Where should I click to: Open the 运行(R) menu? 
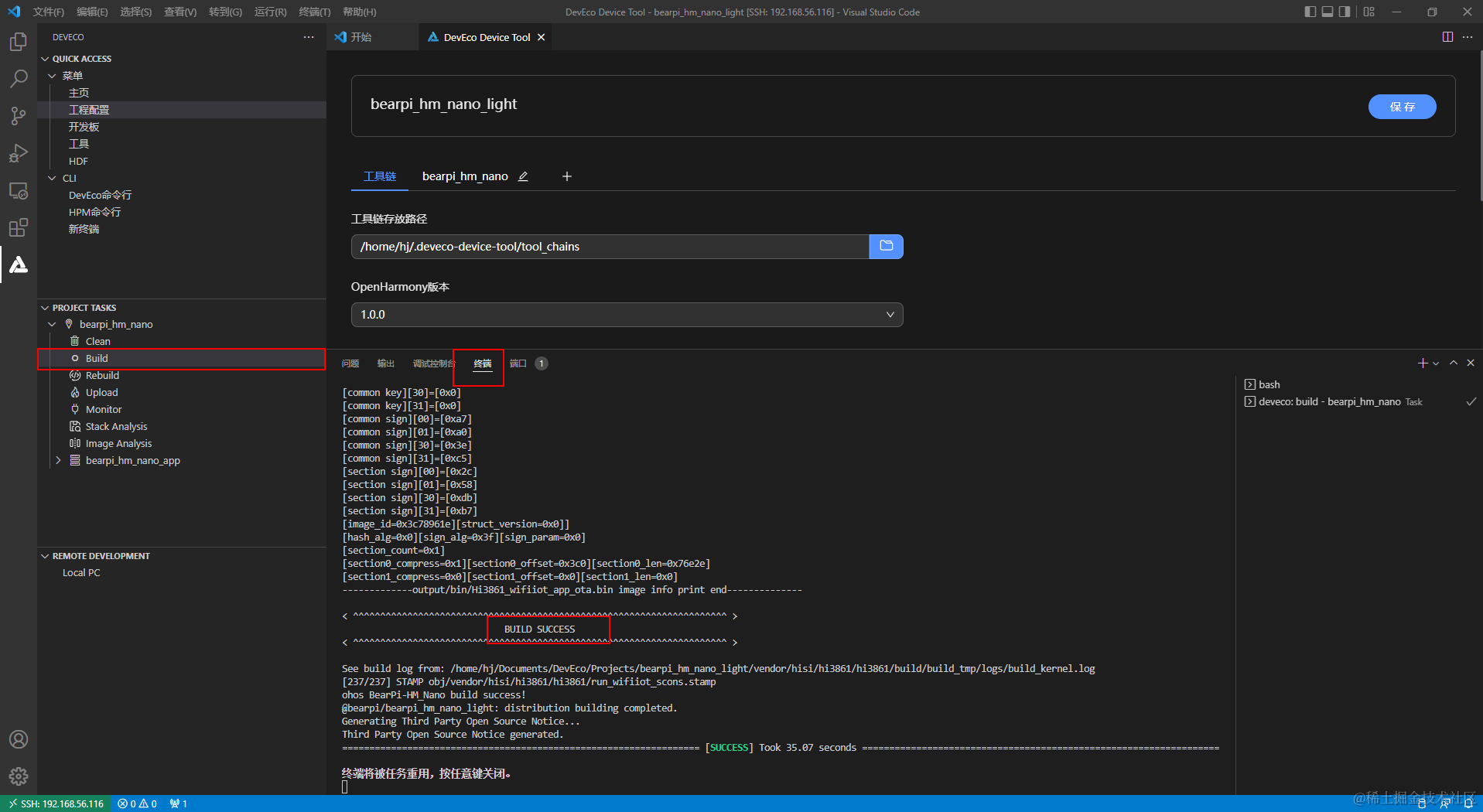coord(270,12)
